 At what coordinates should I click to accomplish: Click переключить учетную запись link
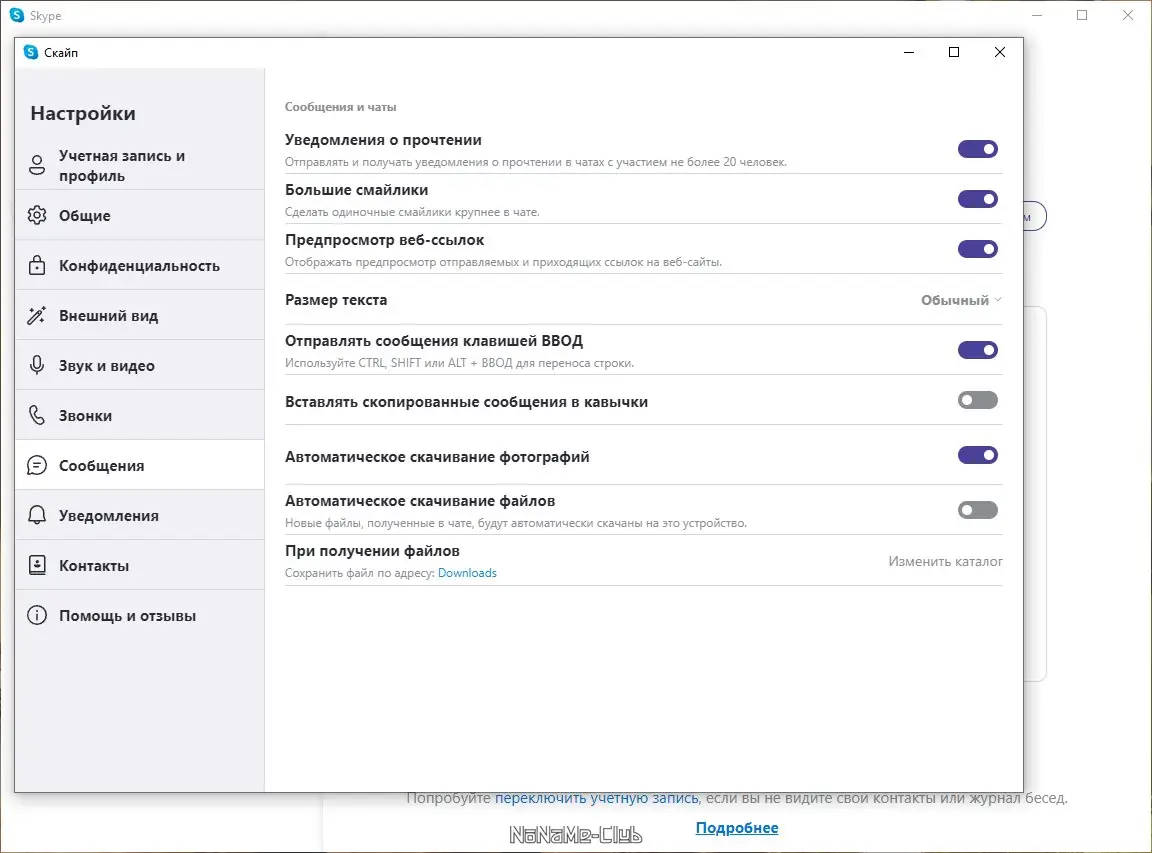pos(597,797)
